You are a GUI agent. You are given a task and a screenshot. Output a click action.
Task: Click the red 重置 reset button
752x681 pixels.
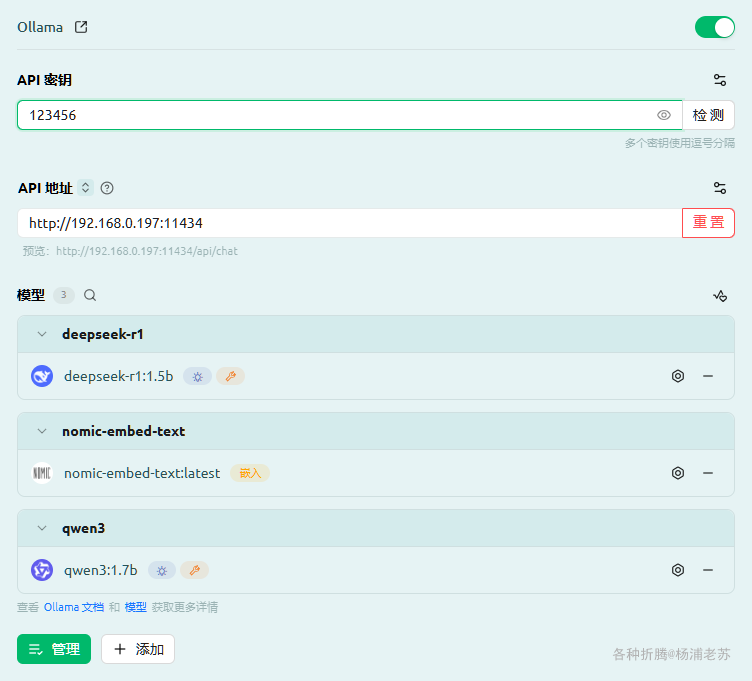tap(708, 223)
